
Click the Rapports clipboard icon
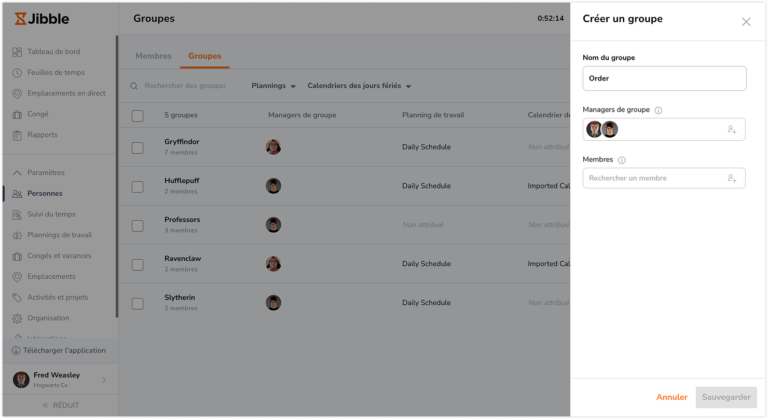(x=17, y=135)
